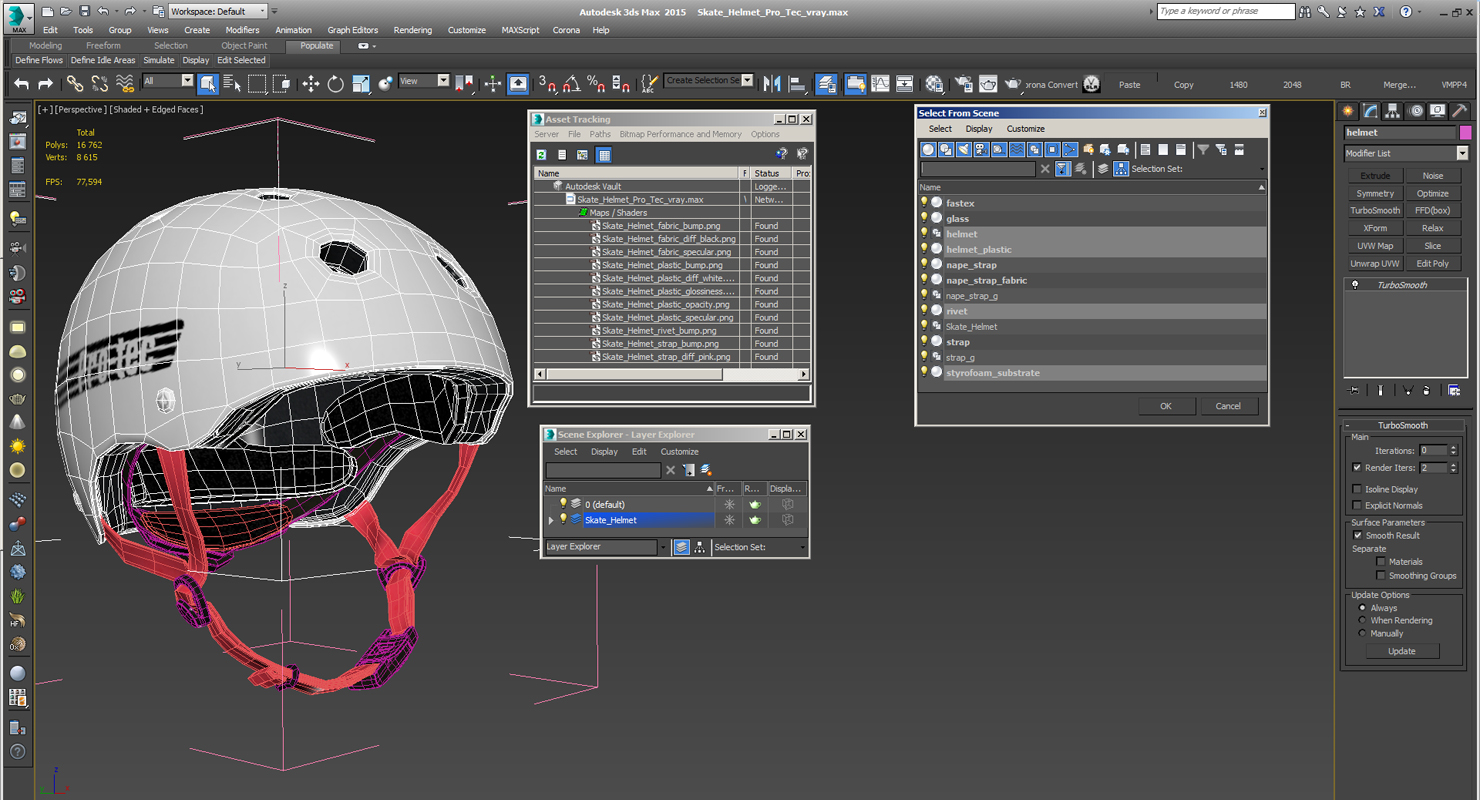Activate the Select and Link tool
Screen dimensions: 1480x800
(x=75, y=84)
